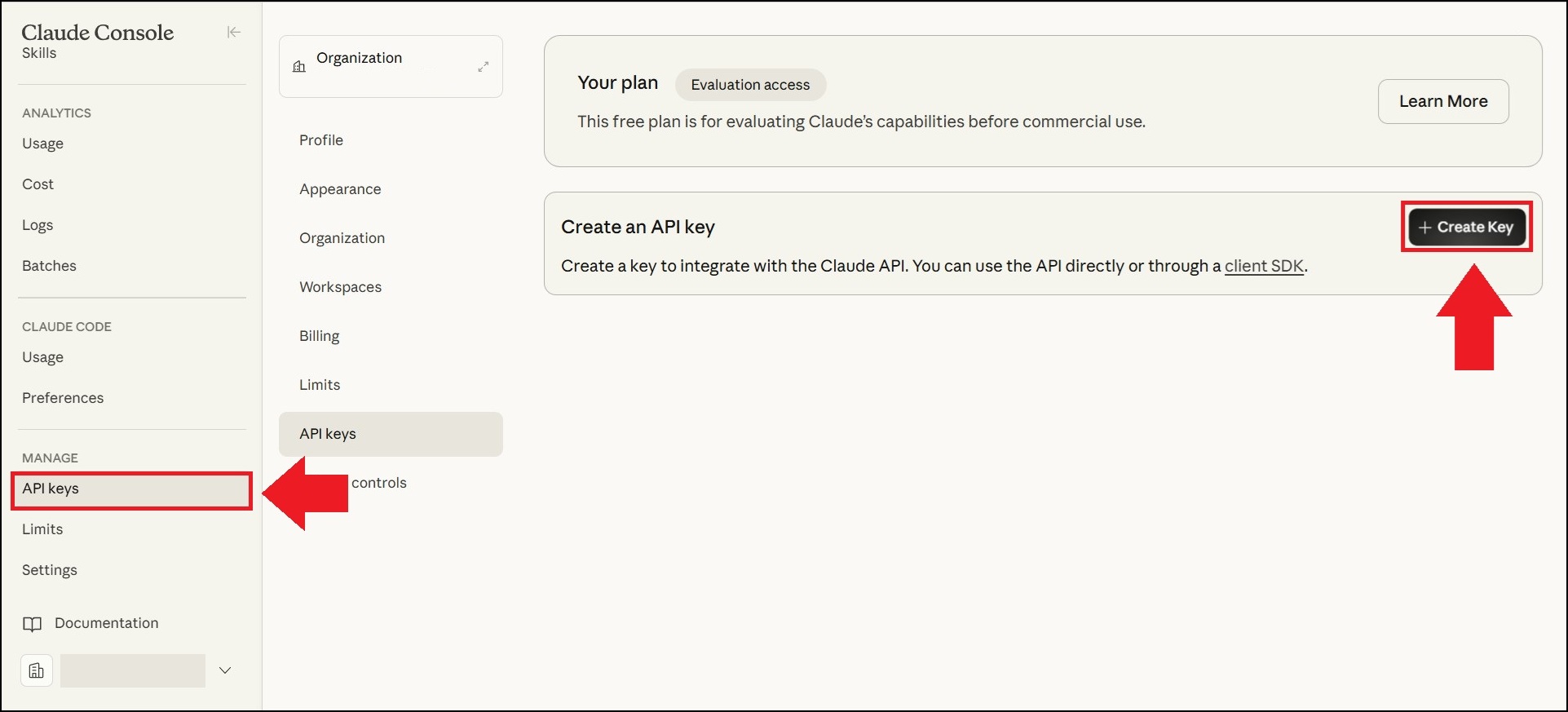Click the Claude Console title

98,33
